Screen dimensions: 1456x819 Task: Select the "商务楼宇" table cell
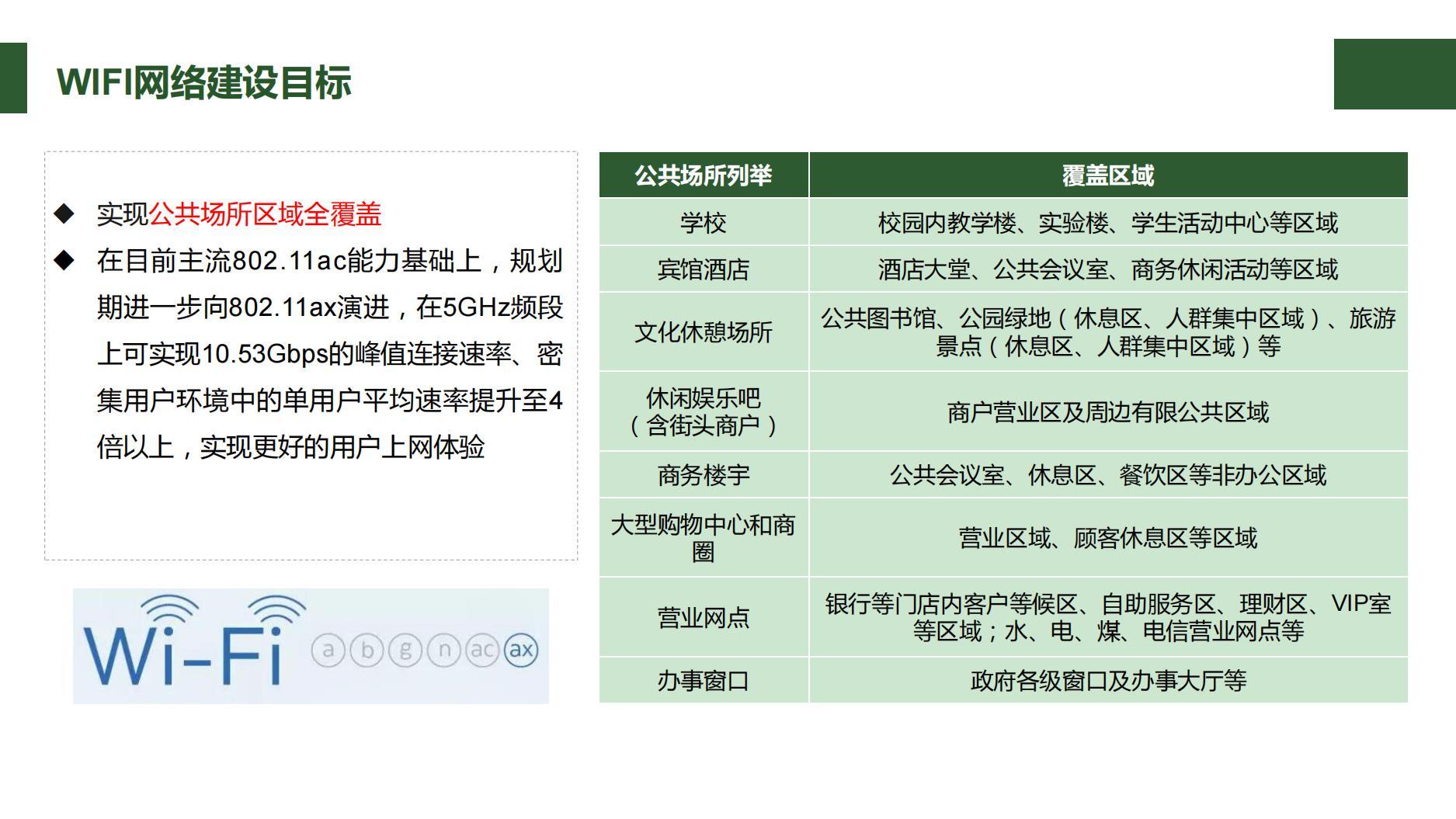click(x=704, y=475)
